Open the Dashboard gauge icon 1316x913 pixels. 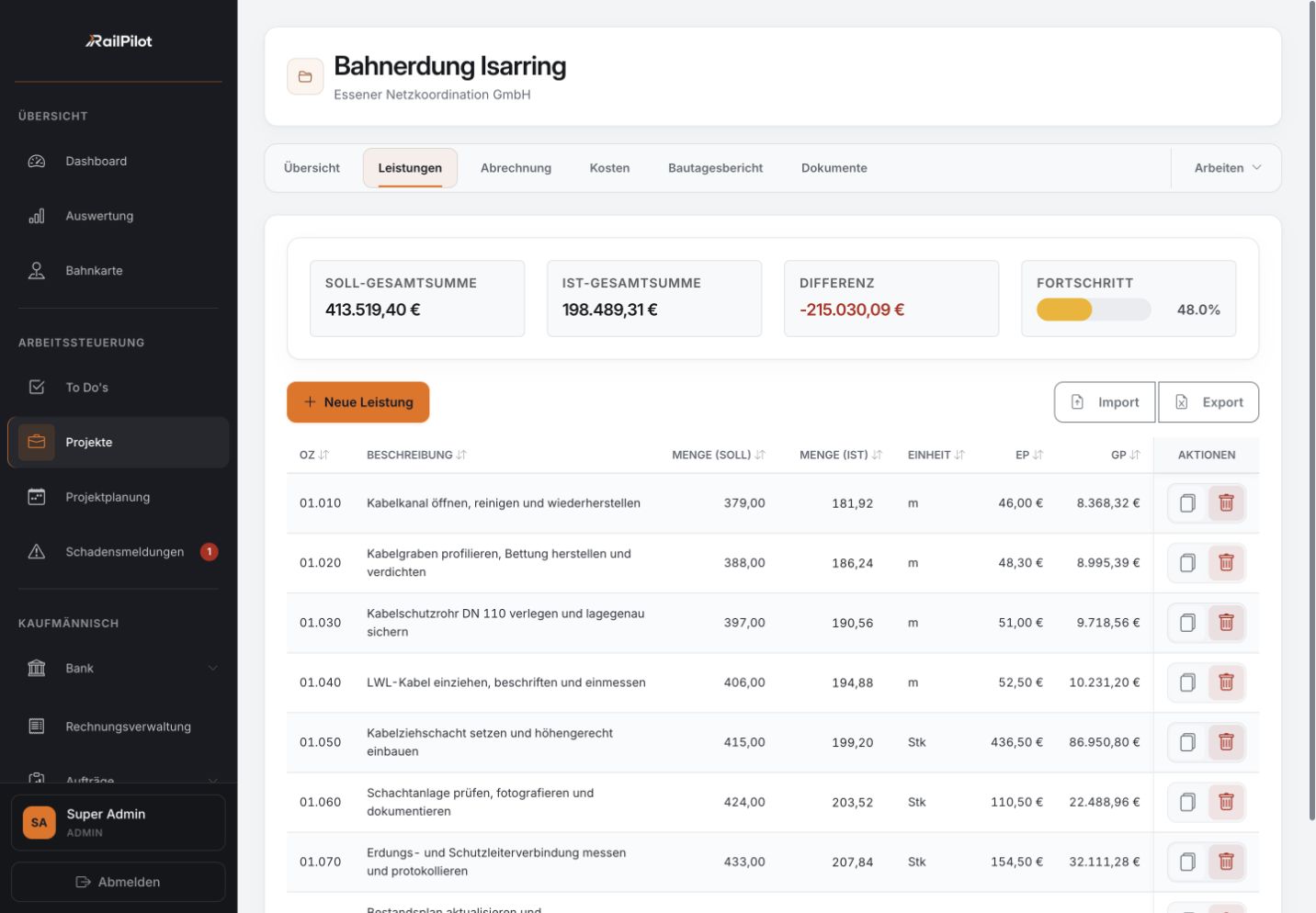click(37, 161)
